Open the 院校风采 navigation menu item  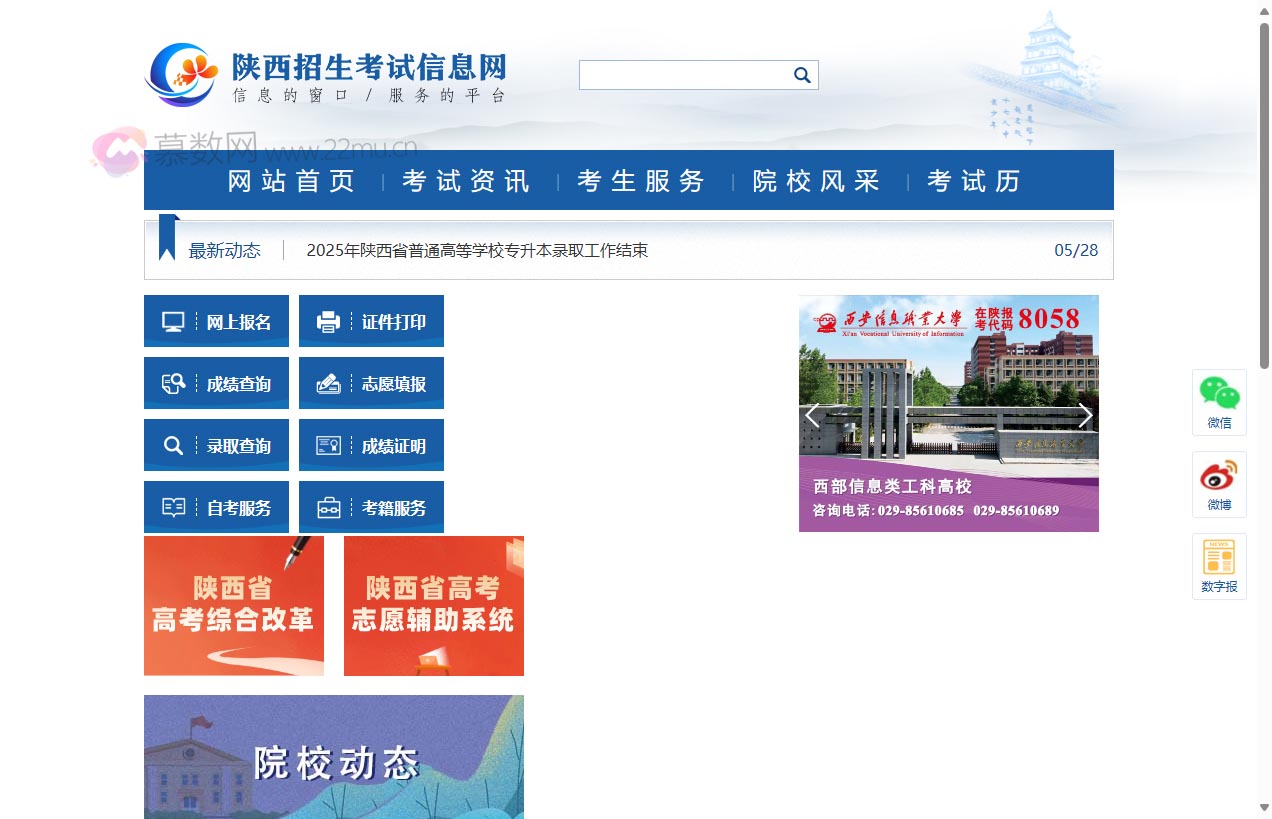tap(815, 181)
